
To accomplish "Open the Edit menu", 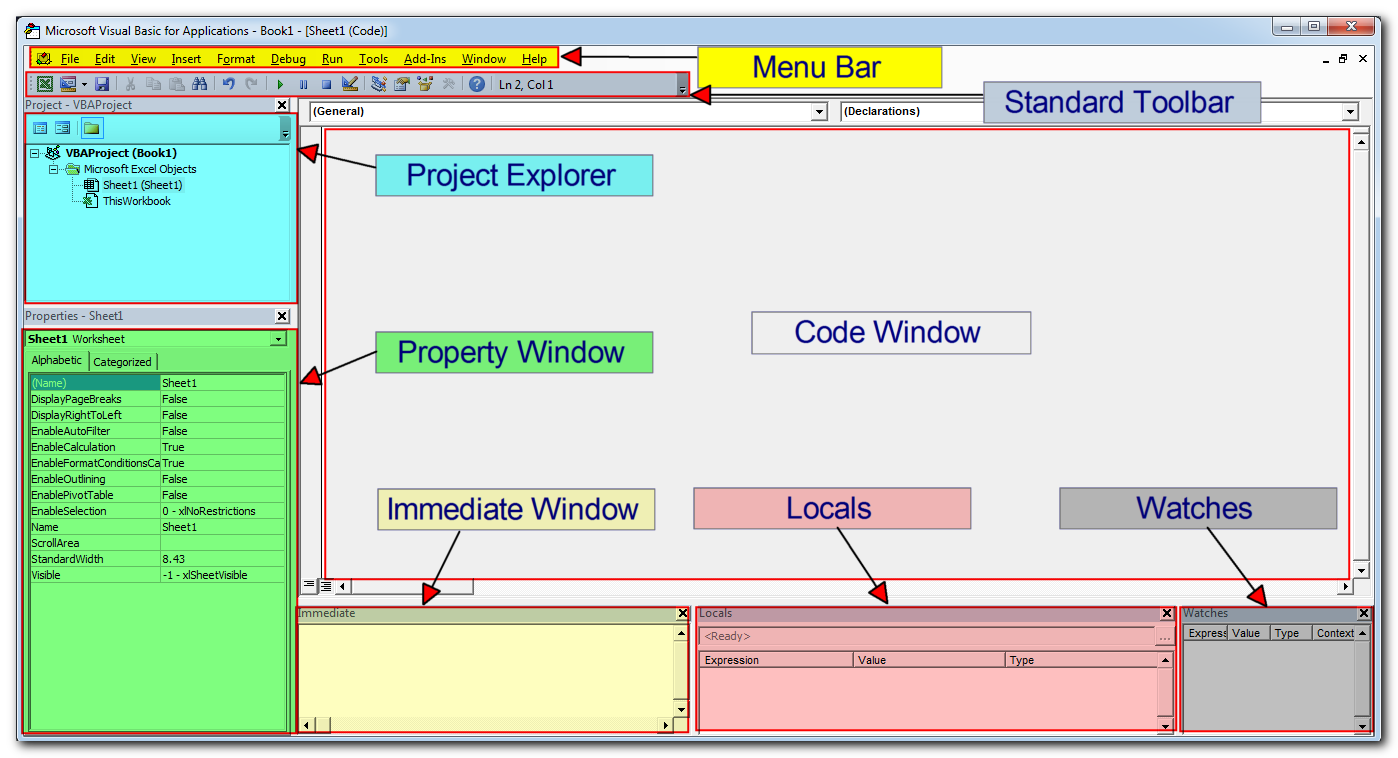I will (x=105, y=59).
